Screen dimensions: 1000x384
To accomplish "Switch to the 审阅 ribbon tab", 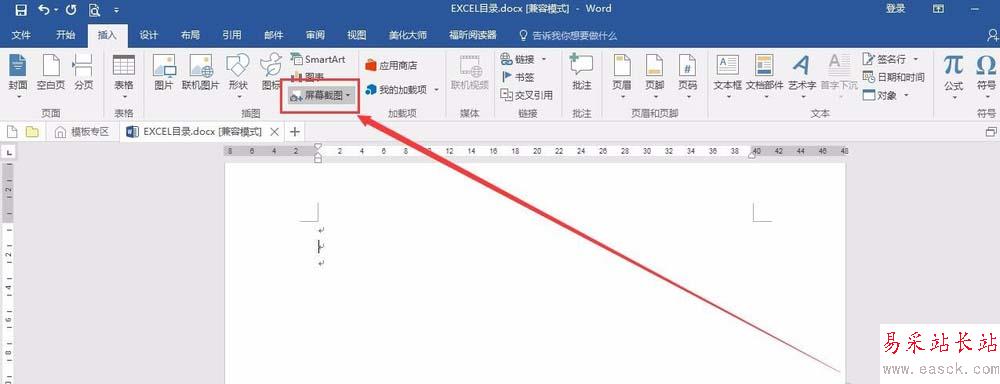I will (315, 35).
